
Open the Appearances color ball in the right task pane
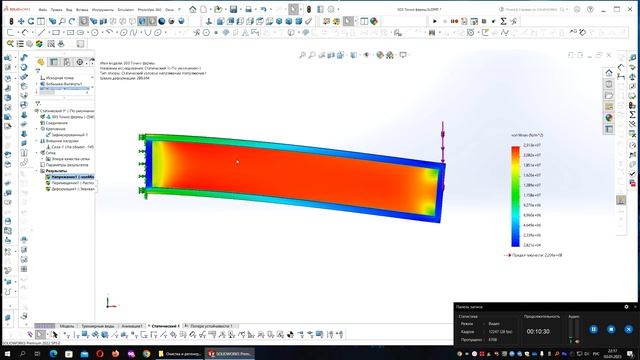click(x=609, y=118)
